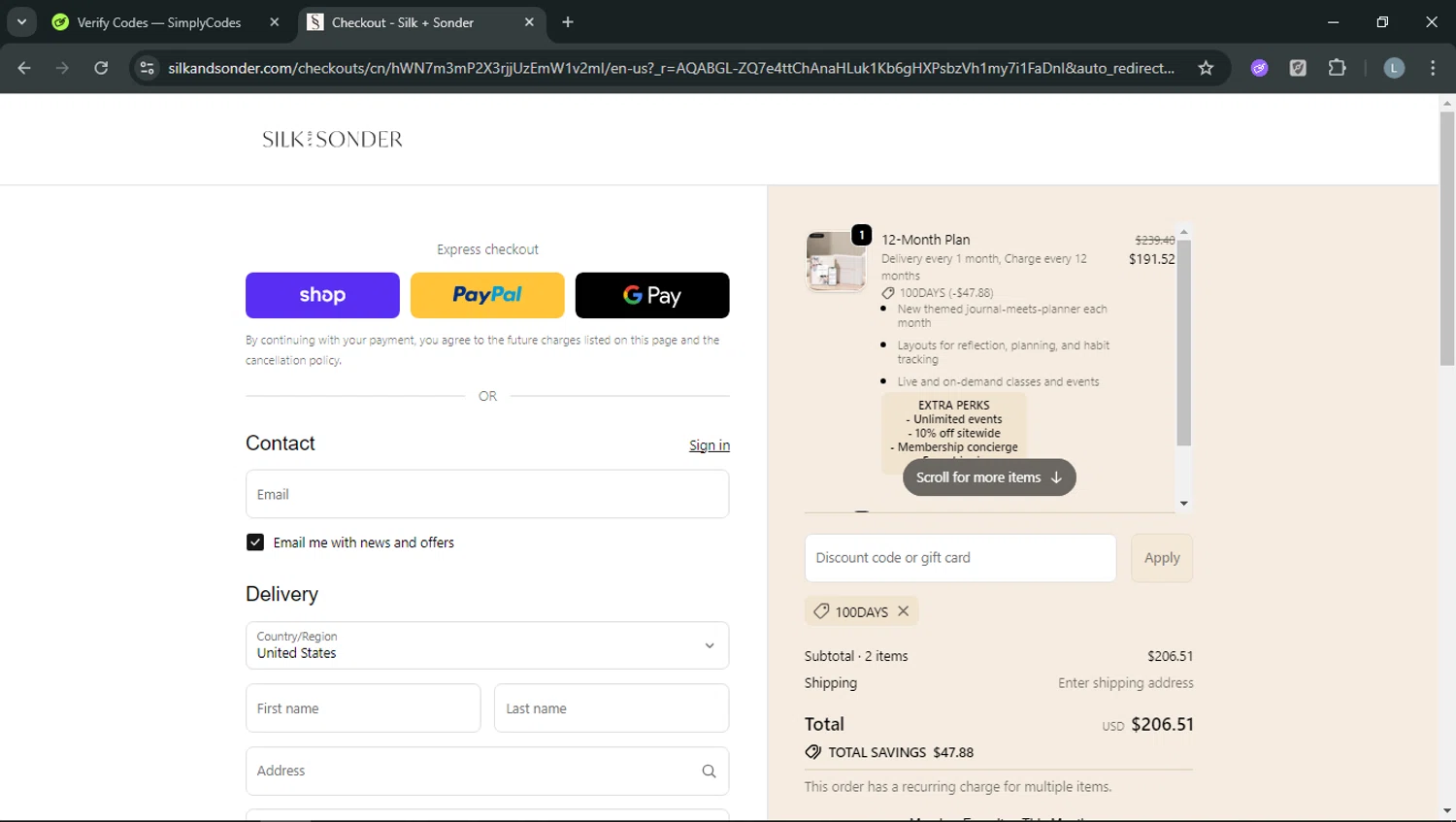Click the address search magnifier icon

click(x=709, y=771)
